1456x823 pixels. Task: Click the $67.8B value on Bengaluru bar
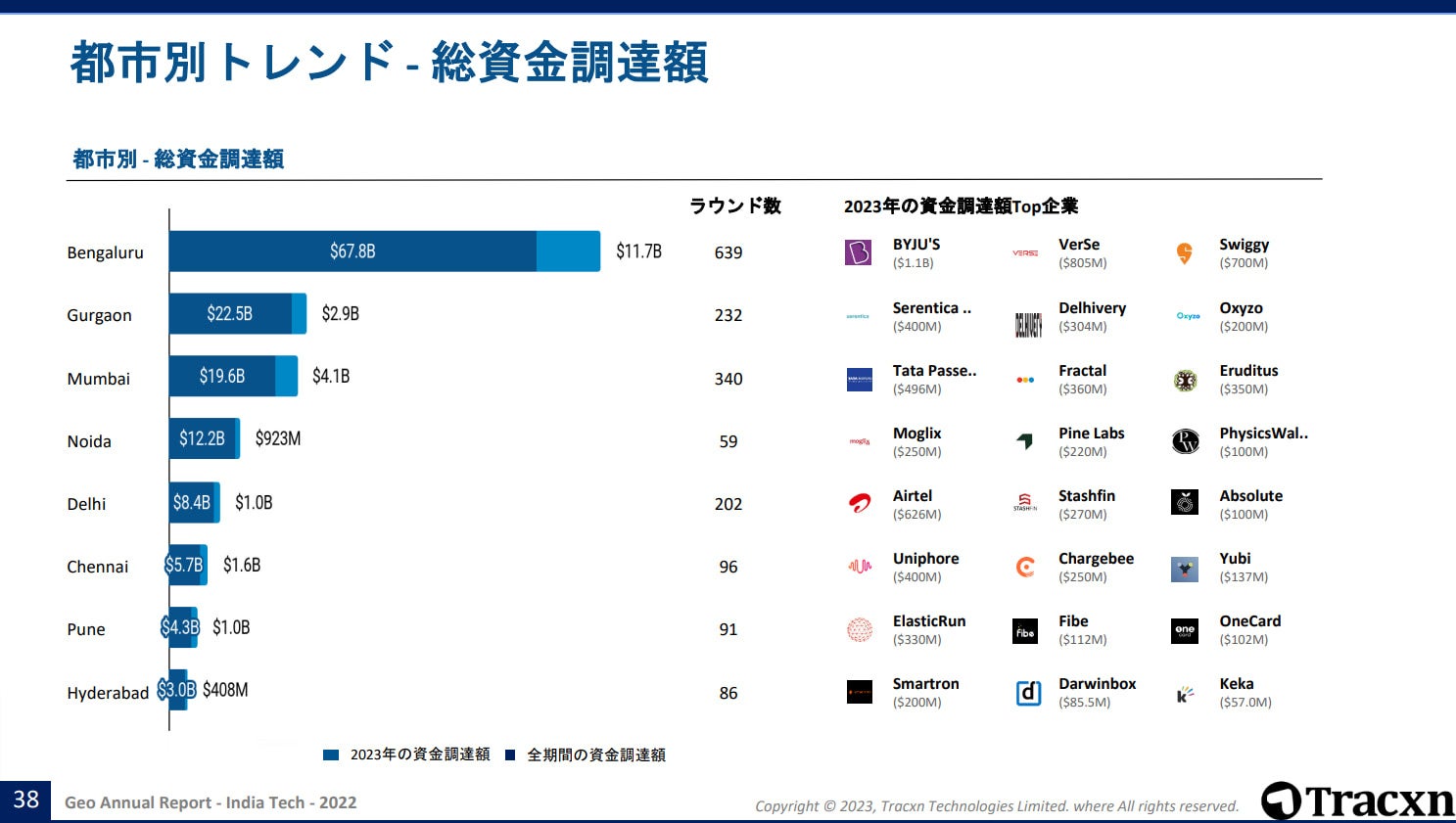click(352, 251)
